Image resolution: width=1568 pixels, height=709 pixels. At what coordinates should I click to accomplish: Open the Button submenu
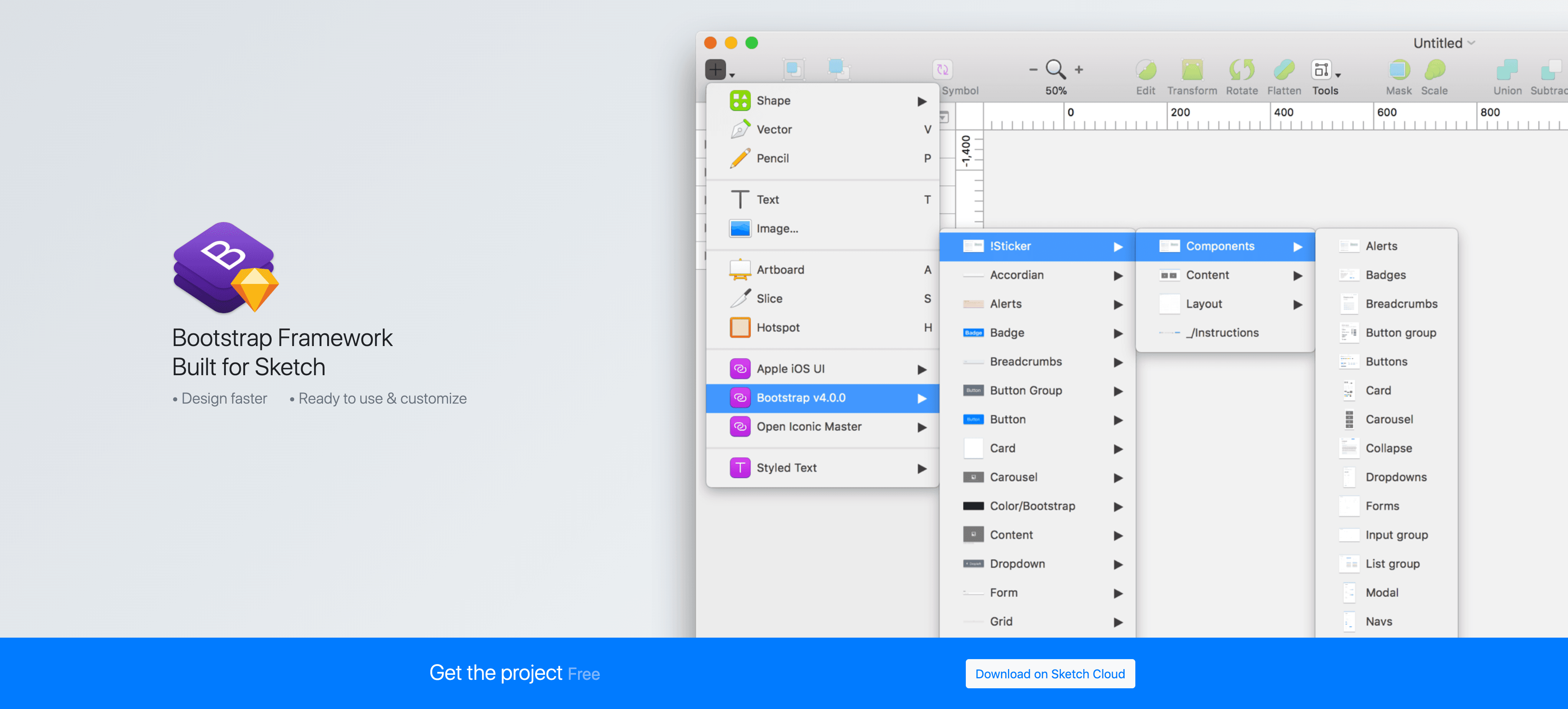1037,420
